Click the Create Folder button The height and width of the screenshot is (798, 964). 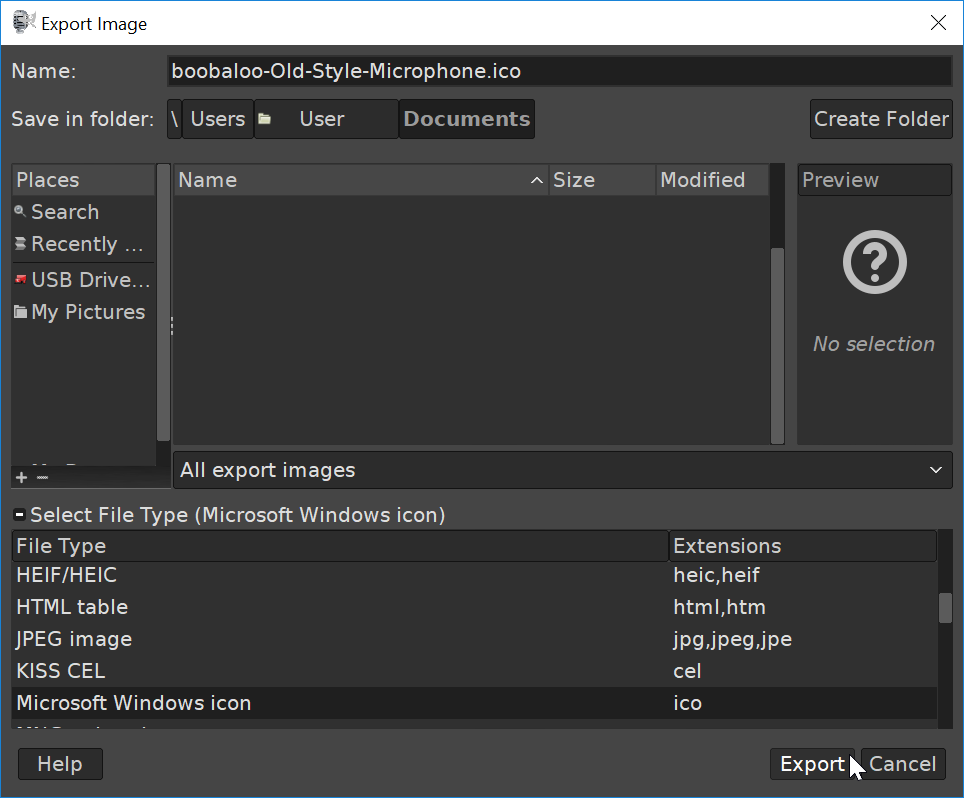pyautogui.click(x=880, y=119)
